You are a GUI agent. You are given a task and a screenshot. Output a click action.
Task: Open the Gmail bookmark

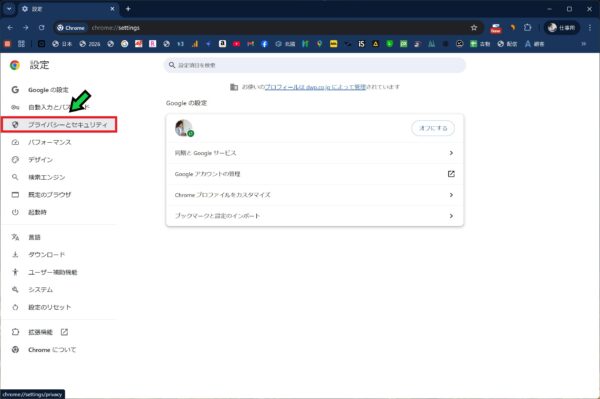click(251, 44)
